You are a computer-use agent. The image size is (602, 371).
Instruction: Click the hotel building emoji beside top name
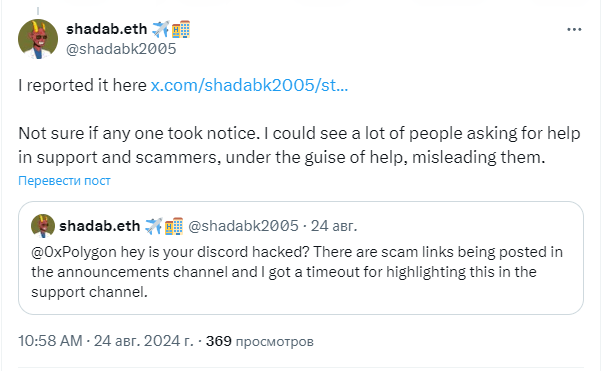pyautogui.click(x=181, y=29)
